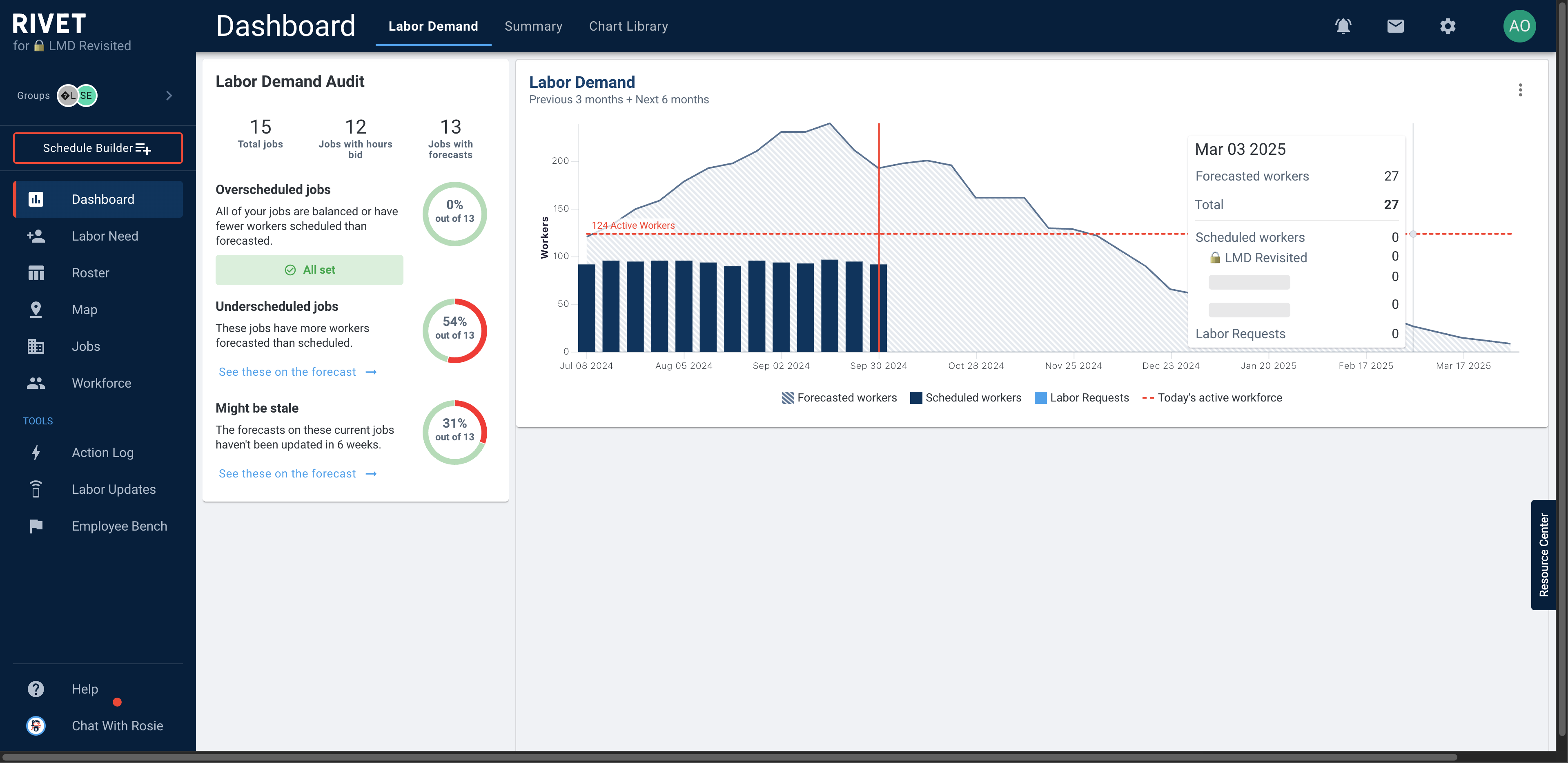Click the RIVET logo
This screenshot has height=763, width=1568.
[49, 24]
